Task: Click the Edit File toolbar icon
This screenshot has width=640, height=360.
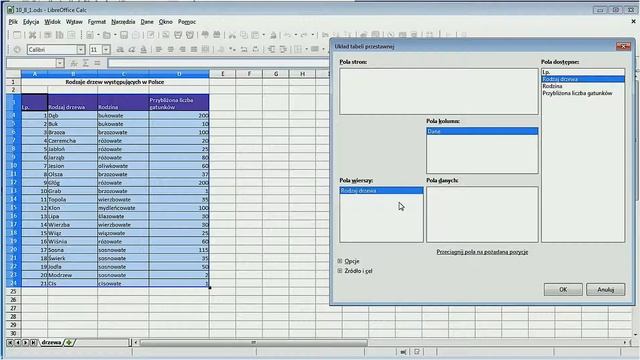Action: (151, 36)
